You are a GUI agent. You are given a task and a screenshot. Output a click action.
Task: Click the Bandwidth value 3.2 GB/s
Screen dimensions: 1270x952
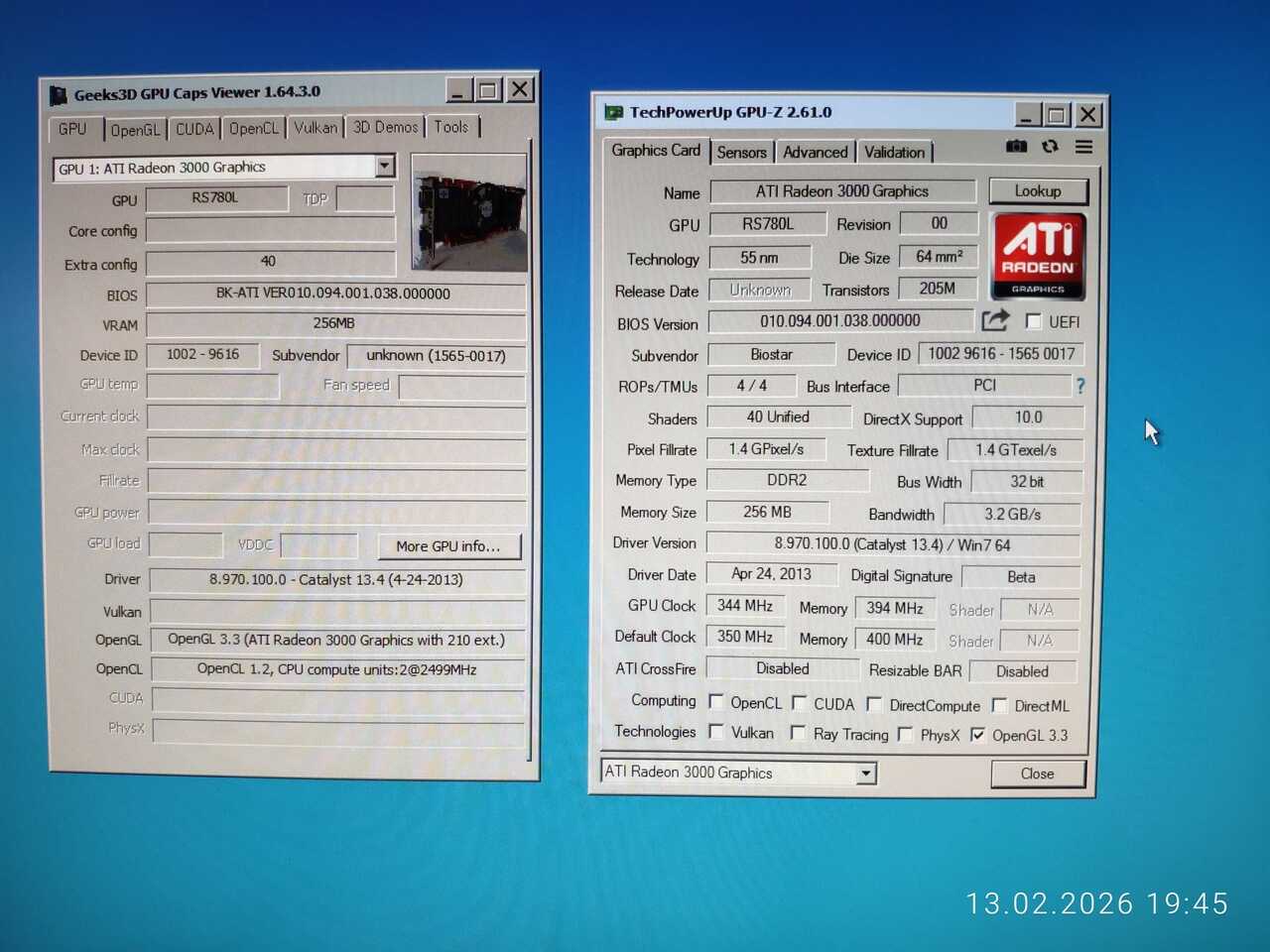click(1012, 515)
